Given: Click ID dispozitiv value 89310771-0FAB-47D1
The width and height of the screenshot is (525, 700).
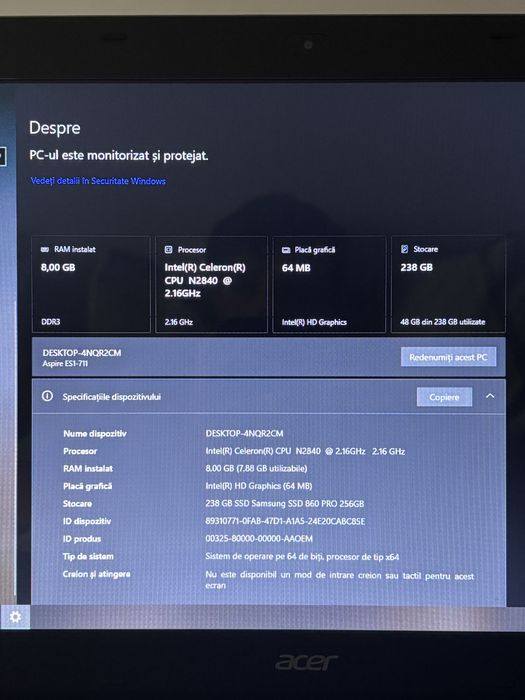Looking at the screenshot, I should click(285, 521).
